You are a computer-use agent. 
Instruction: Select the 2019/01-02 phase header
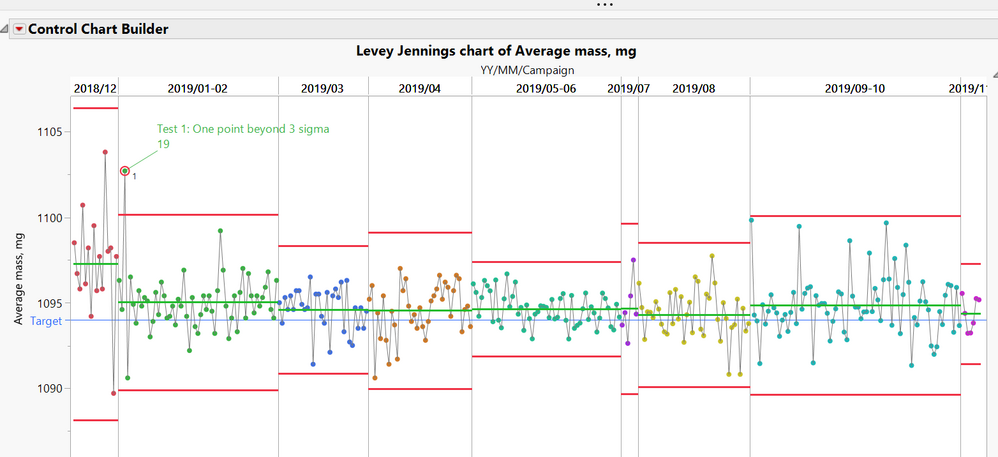tap(197, 88)
